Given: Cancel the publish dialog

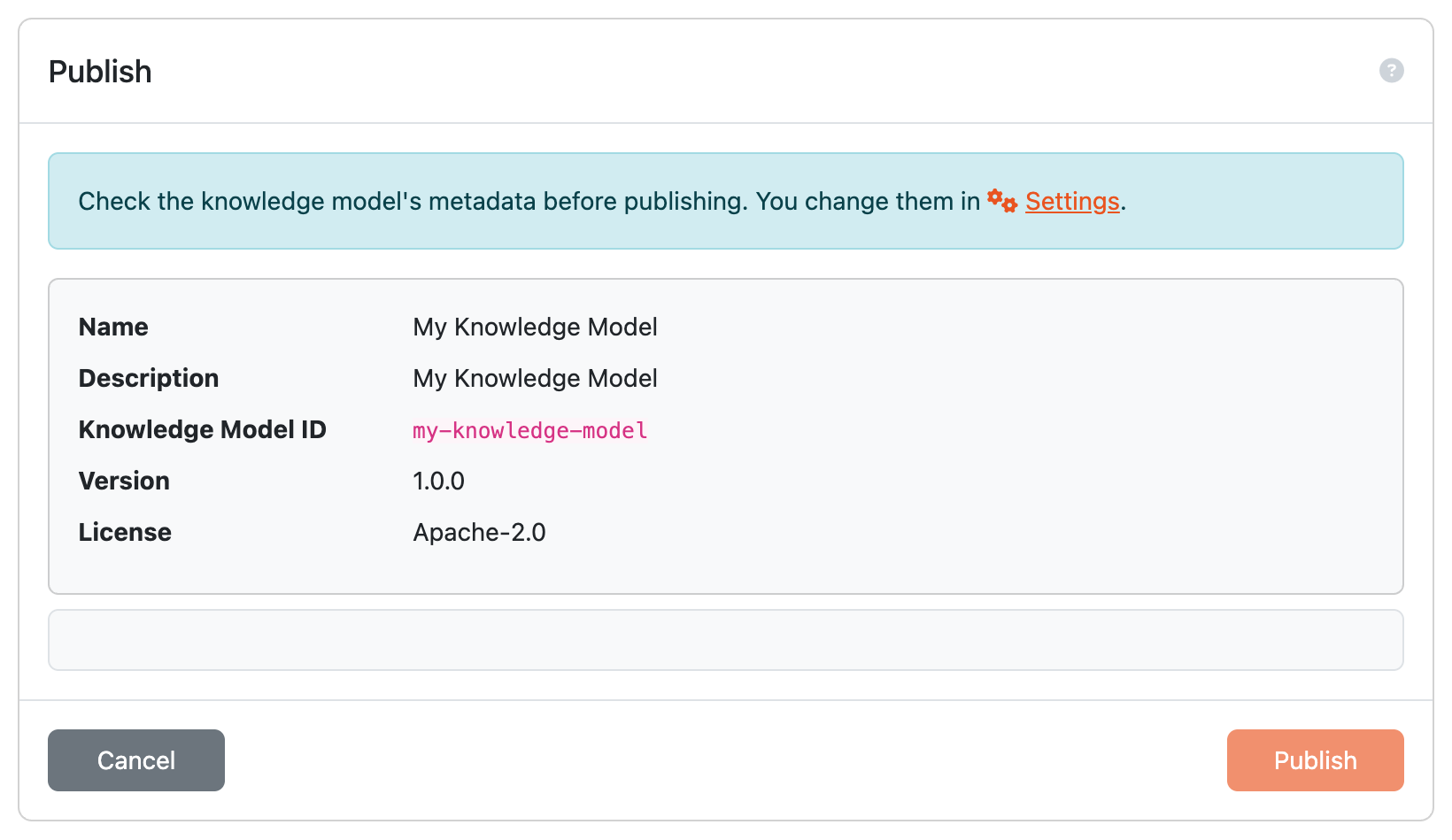Looking at the screenshot, I should [136, 760].
